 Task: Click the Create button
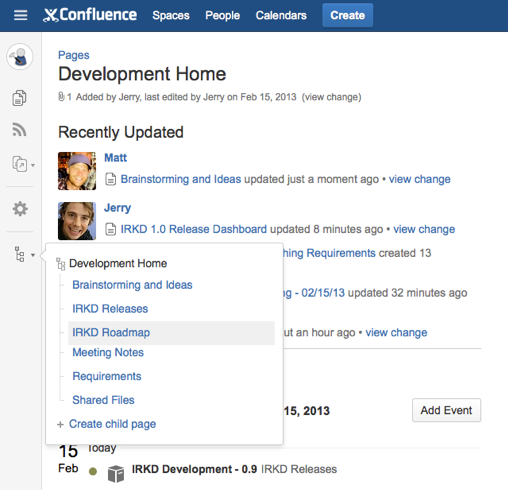[x=347, y=15]
